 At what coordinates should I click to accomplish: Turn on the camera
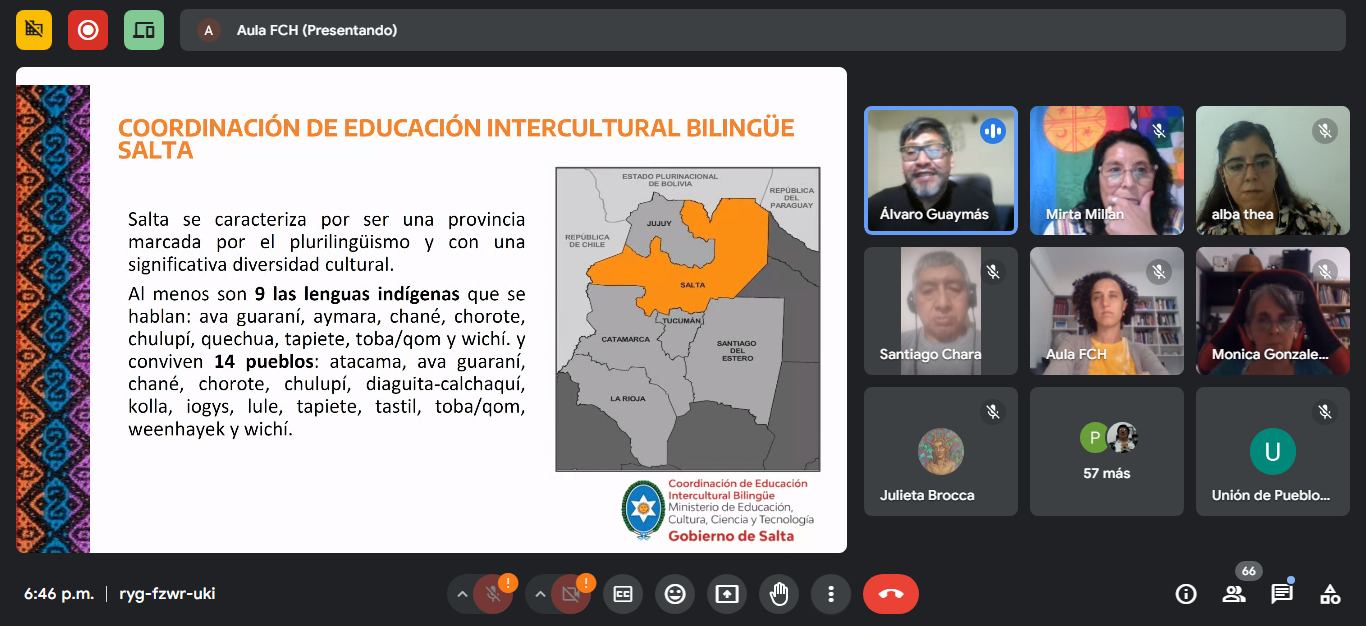coord(571,594)
